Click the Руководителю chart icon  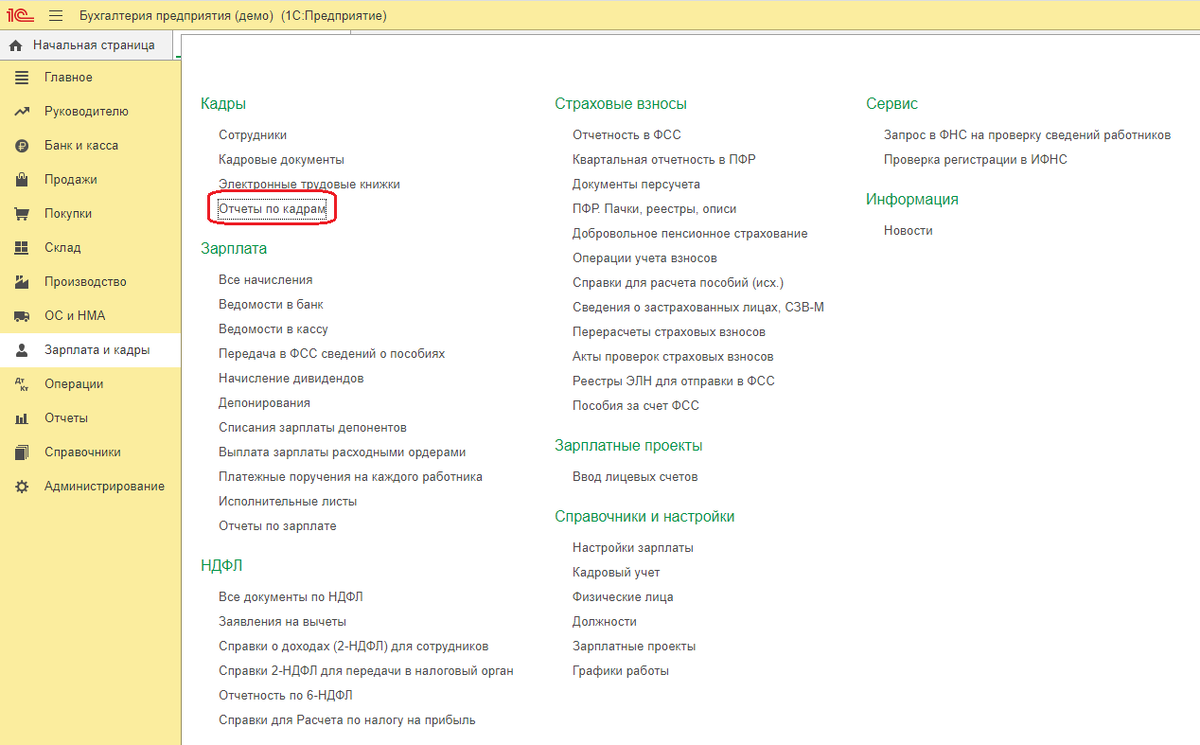click(22, 112)
